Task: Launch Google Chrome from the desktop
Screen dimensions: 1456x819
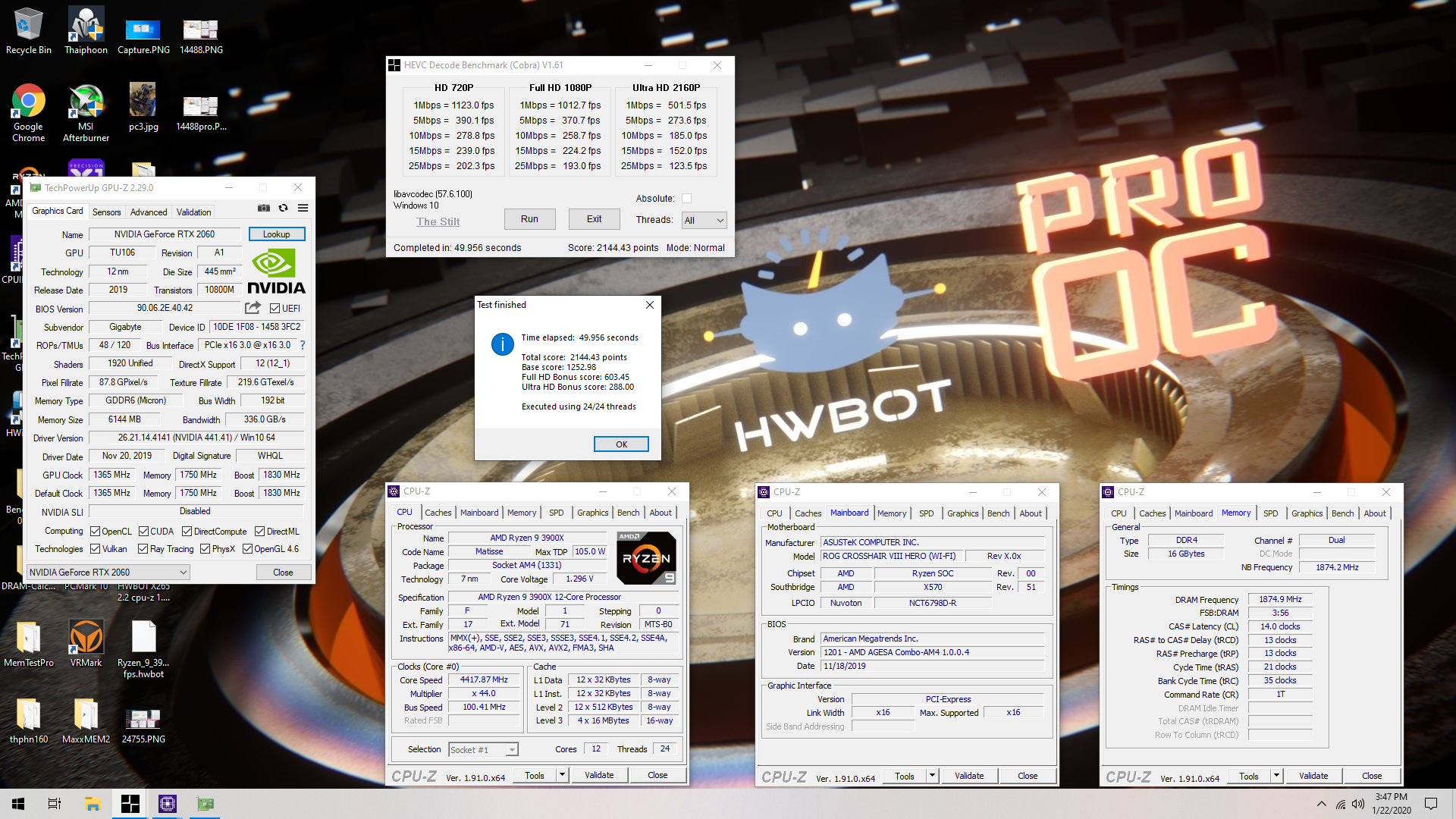Action: click(28, 112)
